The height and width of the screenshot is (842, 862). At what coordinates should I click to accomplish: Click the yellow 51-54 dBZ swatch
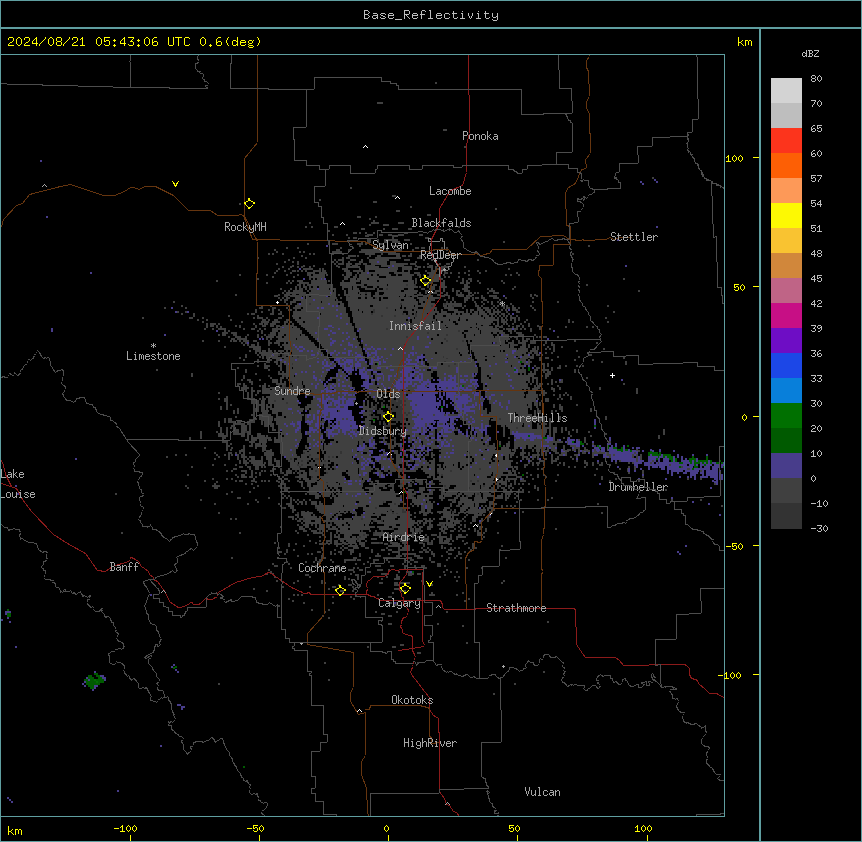pyautogui.click(x=786, y=215)
